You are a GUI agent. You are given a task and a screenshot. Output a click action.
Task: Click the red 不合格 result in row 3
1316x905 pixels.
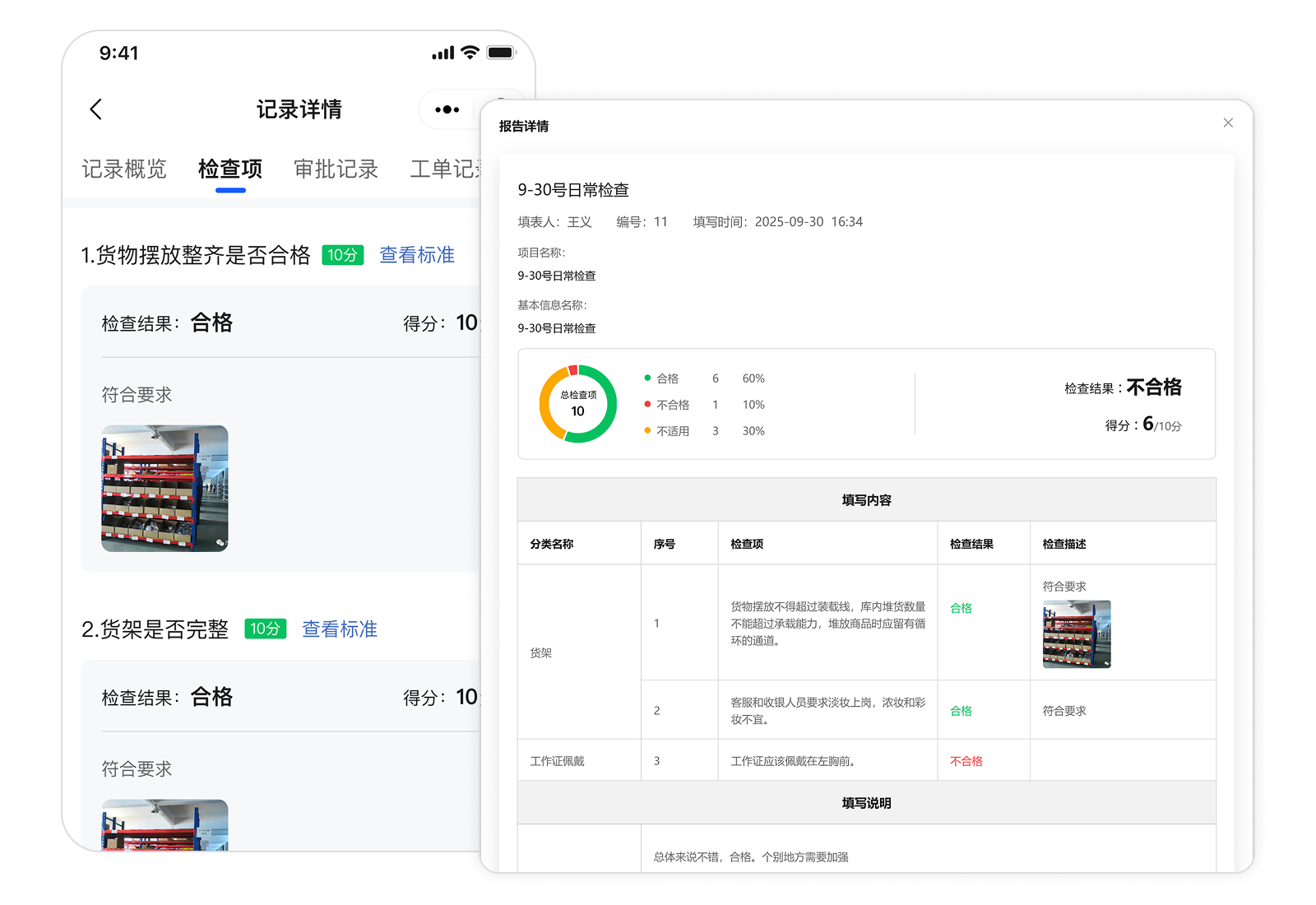click(x=966, y=761)
